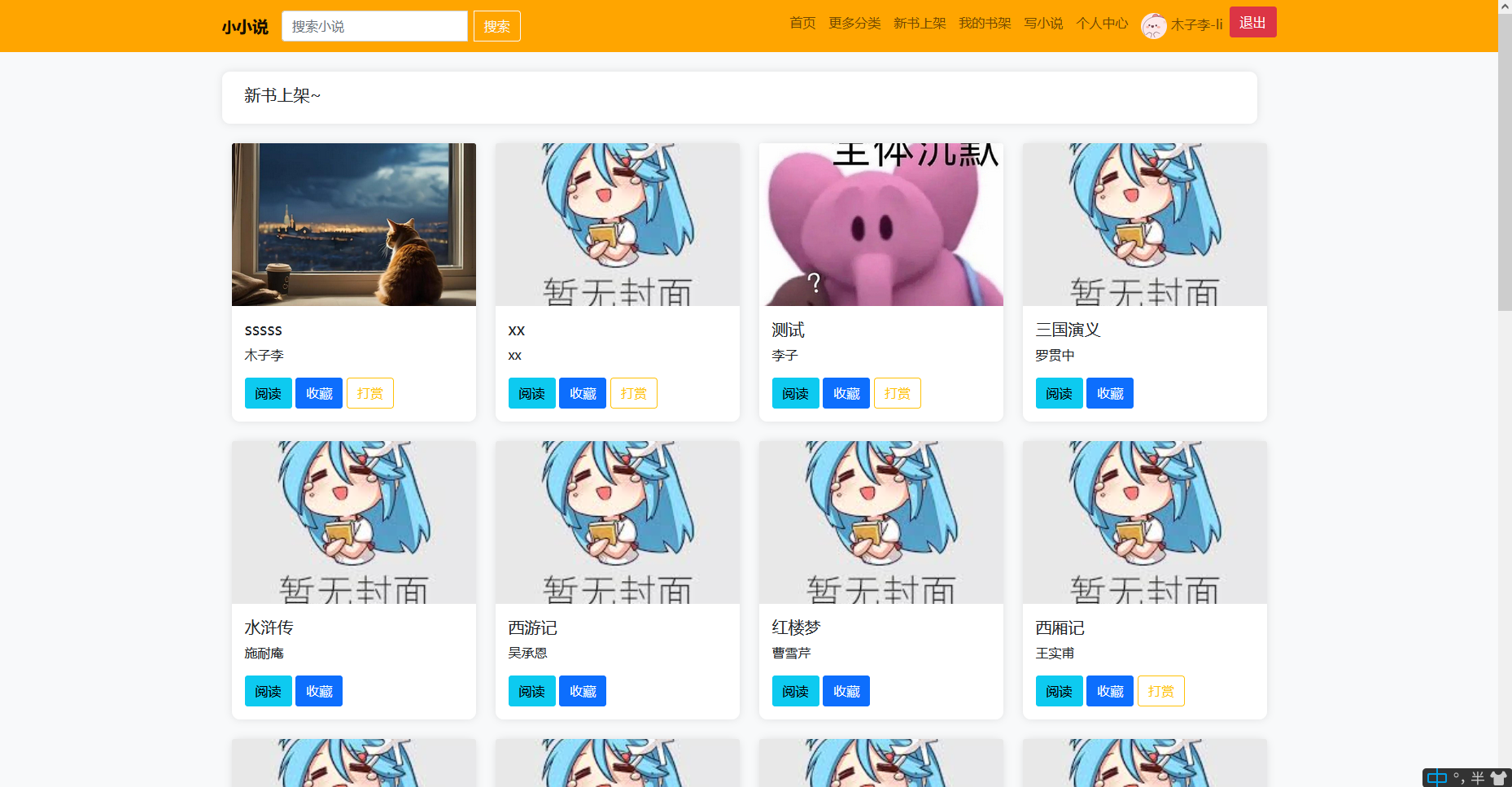
Task: Click the red 退出 logout button
Action: [x=1252, y=22]
